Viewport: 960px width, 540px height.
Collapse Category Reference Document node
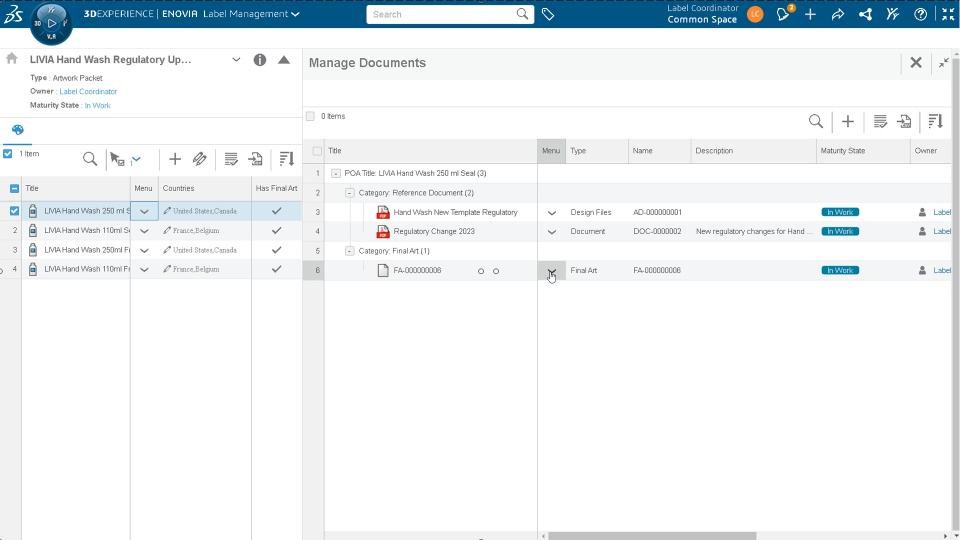tap(350, 193)
